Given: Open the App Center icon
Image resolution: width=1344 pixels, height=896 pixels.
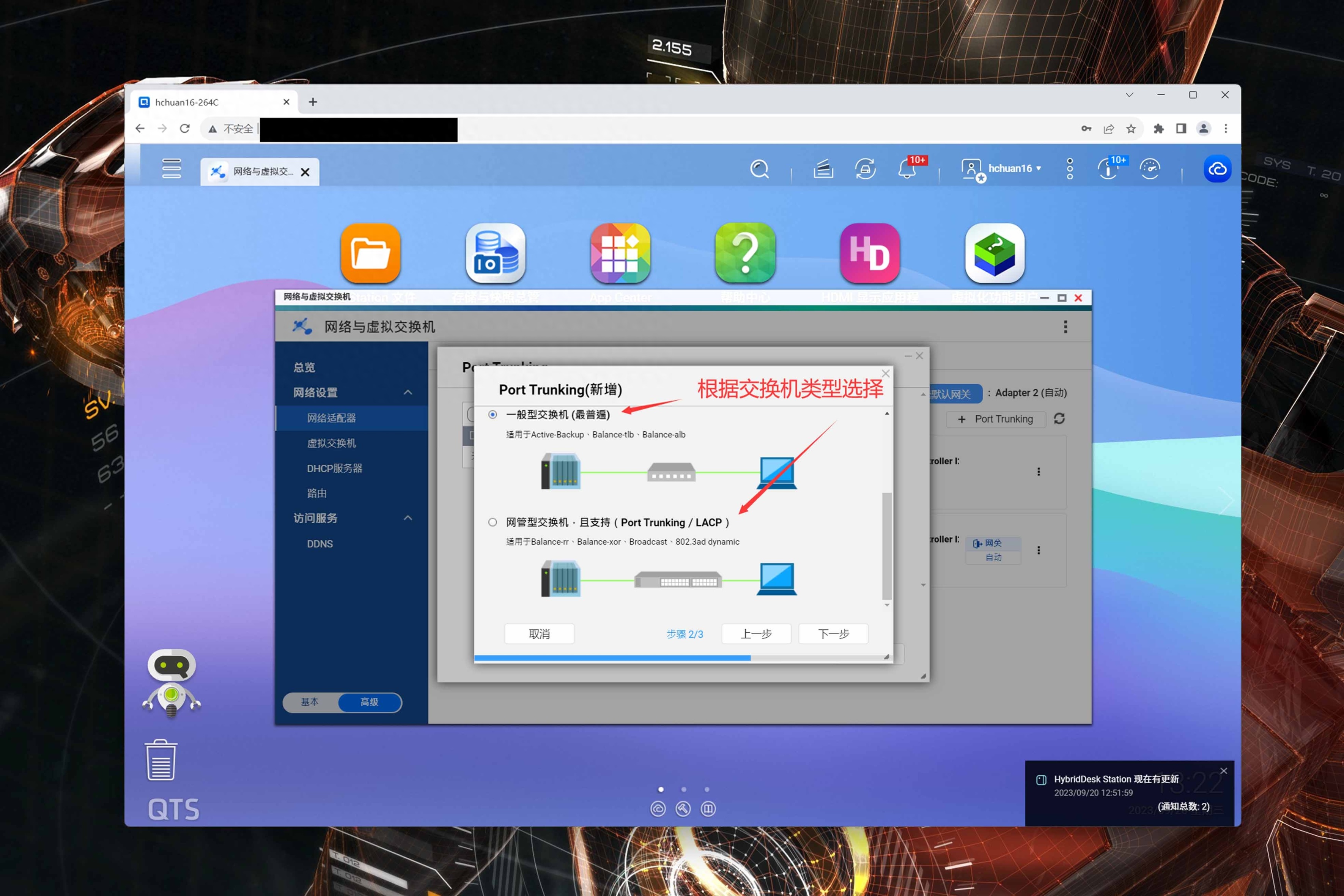Looking at the screenshot, I should [x=620, y=253].
